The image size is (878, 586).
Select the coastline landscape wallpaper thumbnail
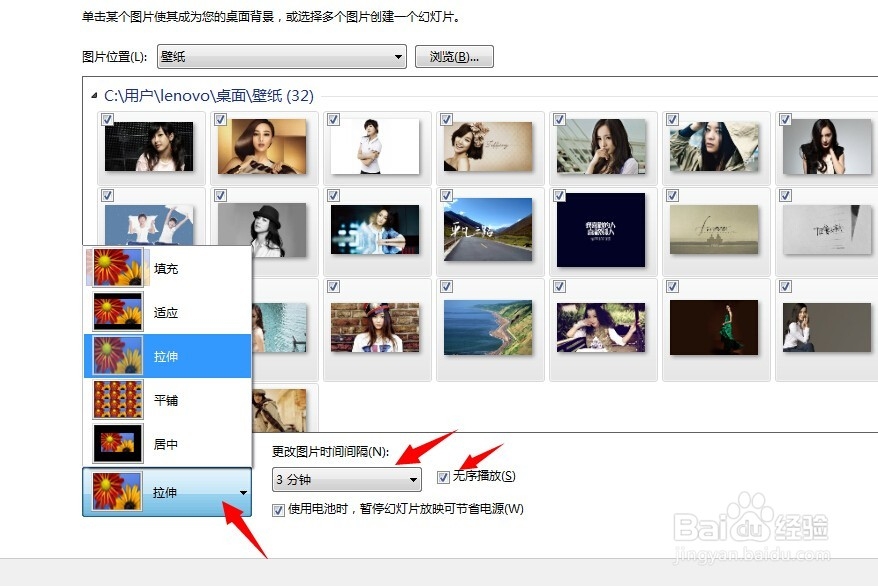(x=489, y=330)
